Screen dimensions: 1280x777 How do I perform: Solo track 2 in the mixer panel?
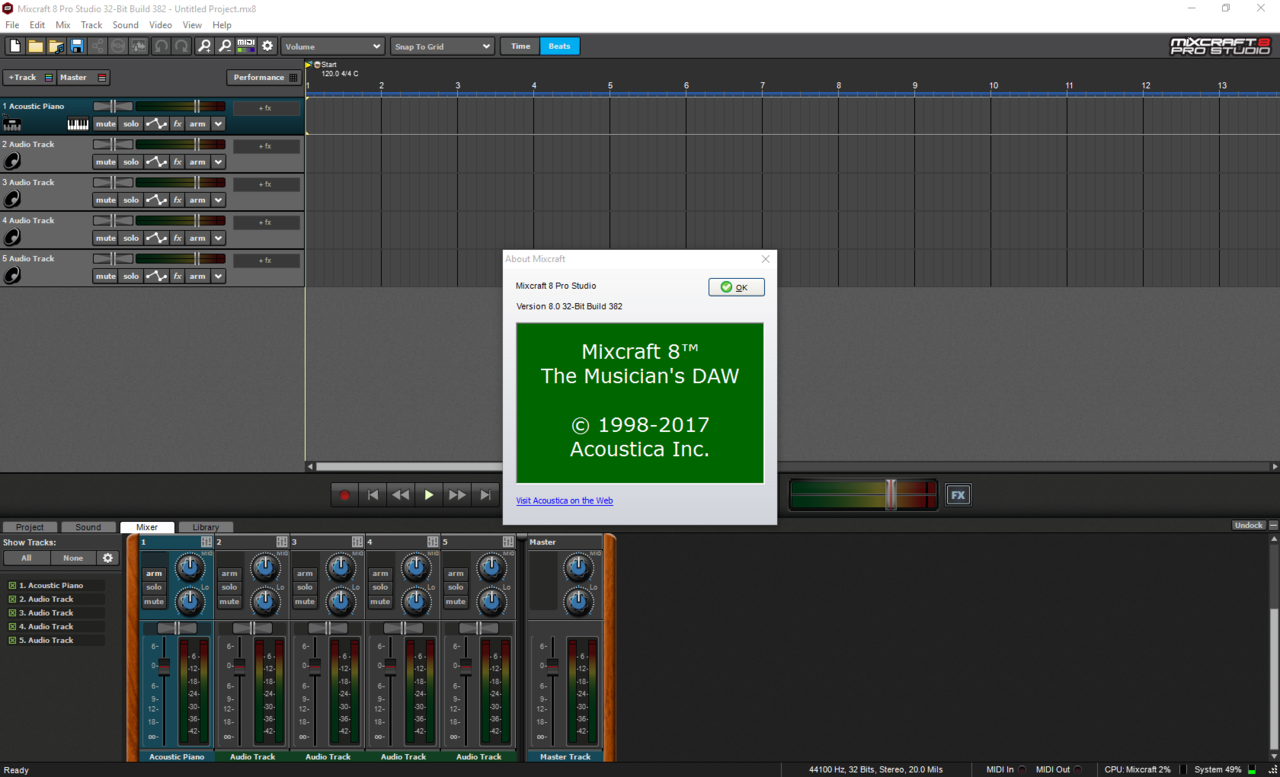click(x=229, y=587)
